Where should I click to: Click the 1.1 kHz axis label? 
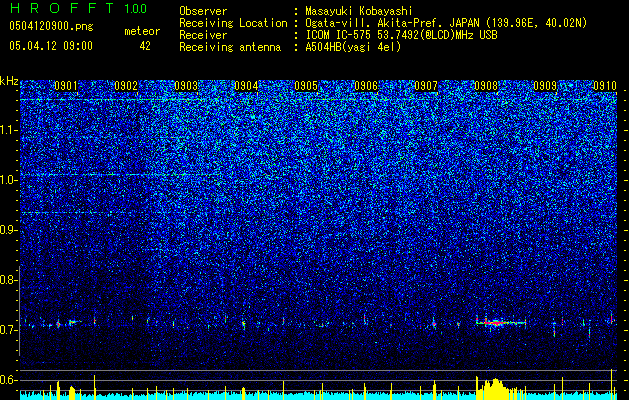pyautogui.click(x=9, y=130)
